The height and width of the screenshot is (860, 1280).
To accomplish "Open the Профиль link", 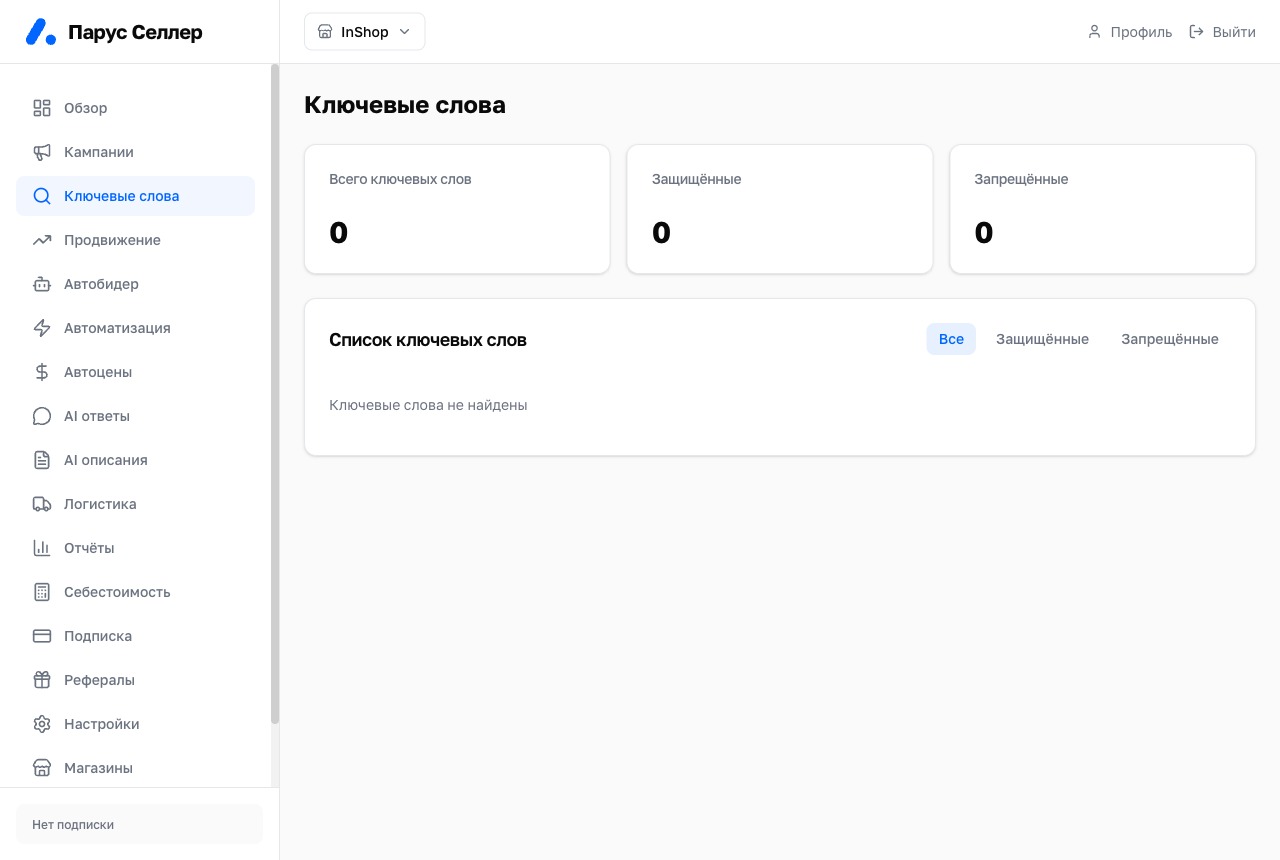I will (x=1130, y=32).
